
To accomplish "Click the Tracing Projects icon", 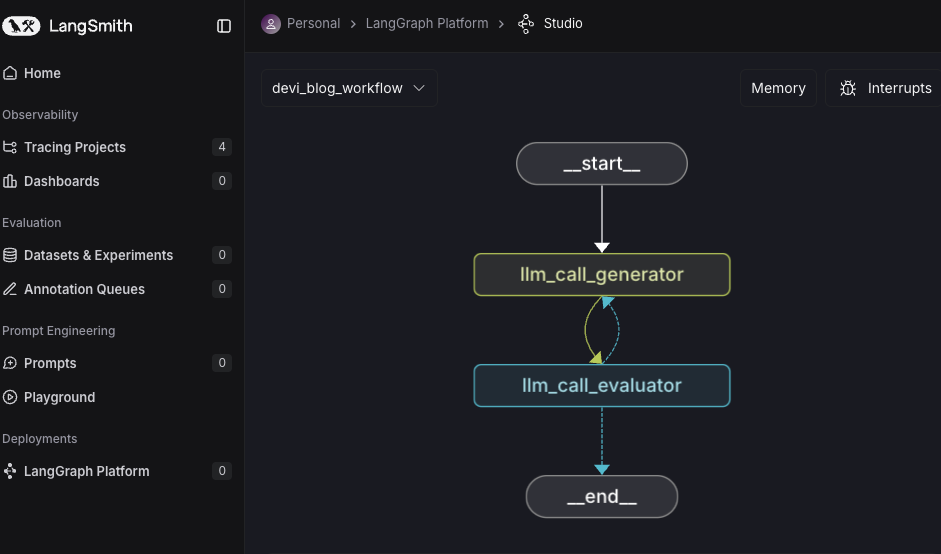I will point(10,147).
